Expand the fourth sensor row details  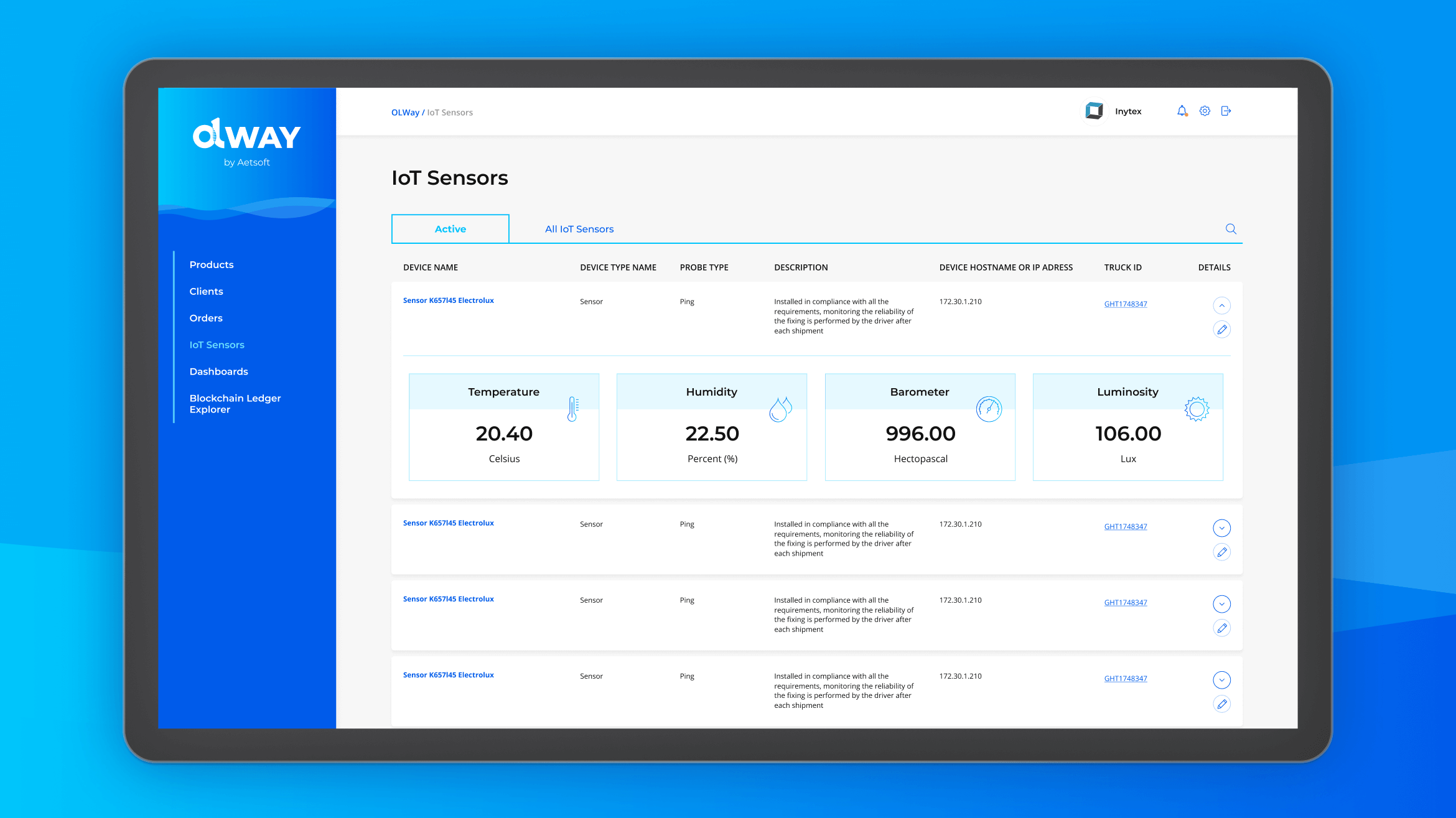tap(1221, 680)
